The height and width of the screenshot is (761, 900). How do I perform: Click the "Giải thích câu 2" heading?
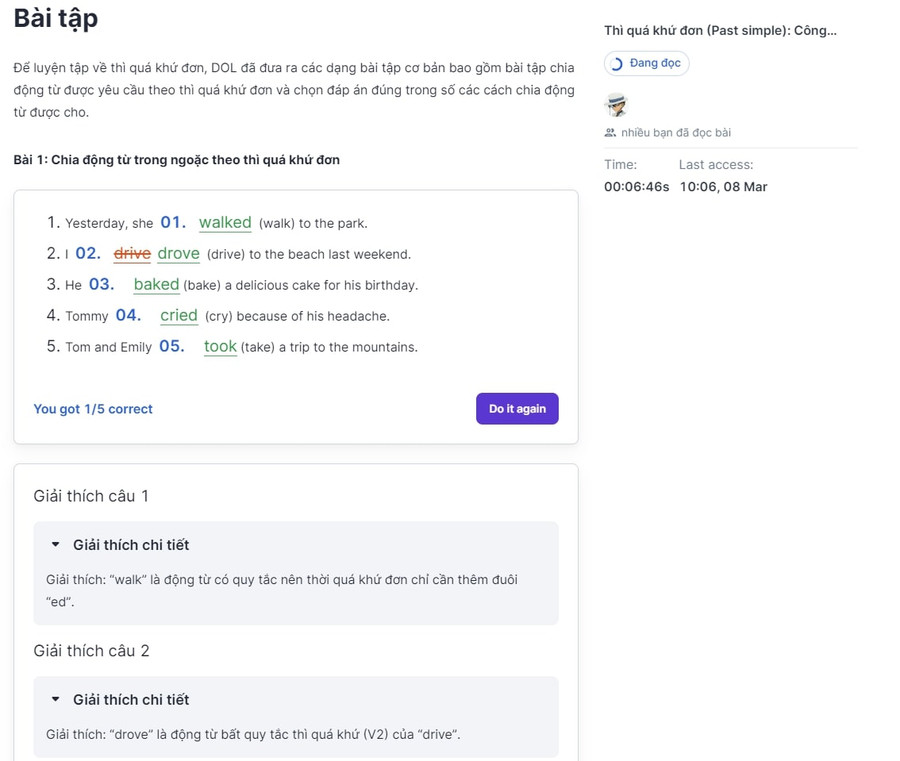coord(91,651)
